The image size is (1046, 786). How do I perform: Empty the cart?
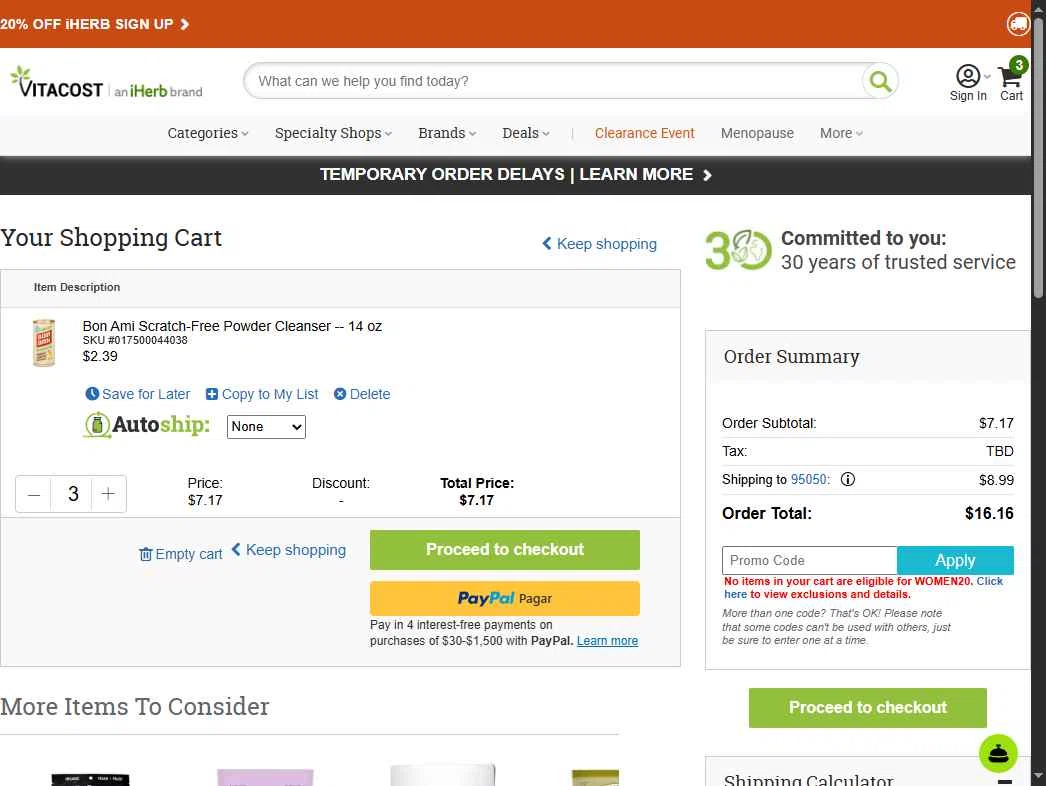coord(181,554)
